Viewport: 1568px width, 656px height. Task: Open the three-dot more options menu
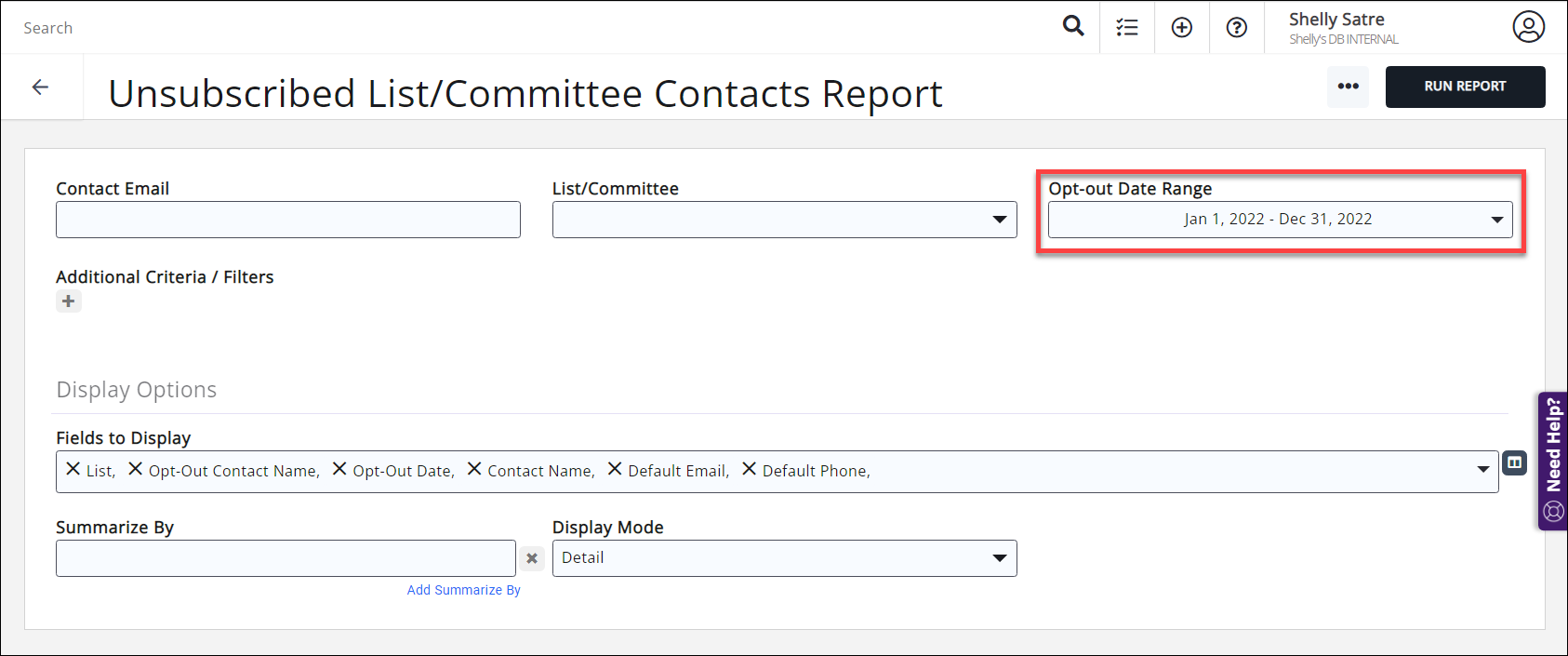1348,87
